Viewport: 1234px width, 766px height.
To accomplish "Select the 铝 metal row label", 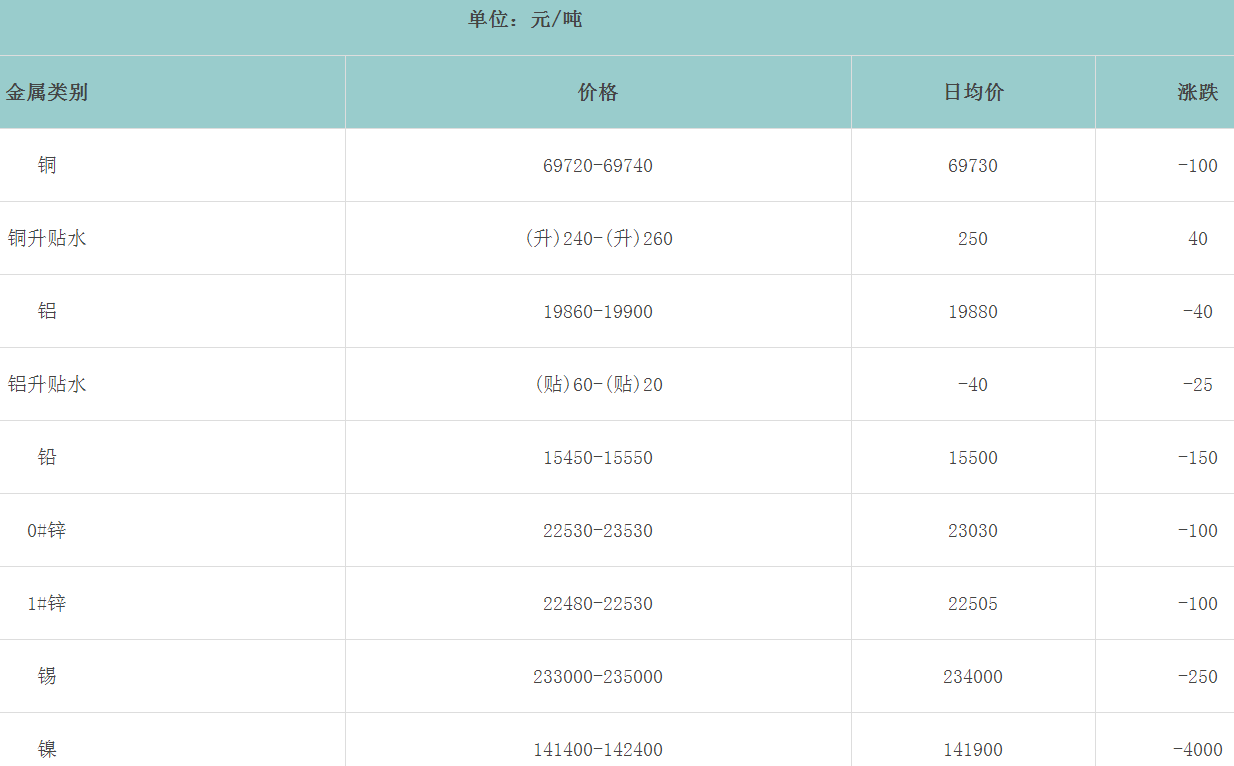I will pos(47,311).
